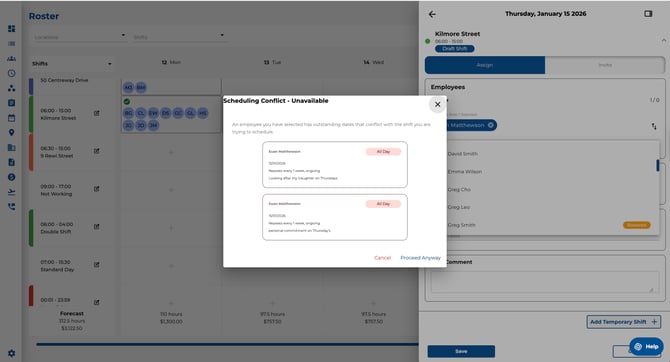Screen dimensions: 670x362
Task: Switch to the Invite tab
Action: coord(605,65)
